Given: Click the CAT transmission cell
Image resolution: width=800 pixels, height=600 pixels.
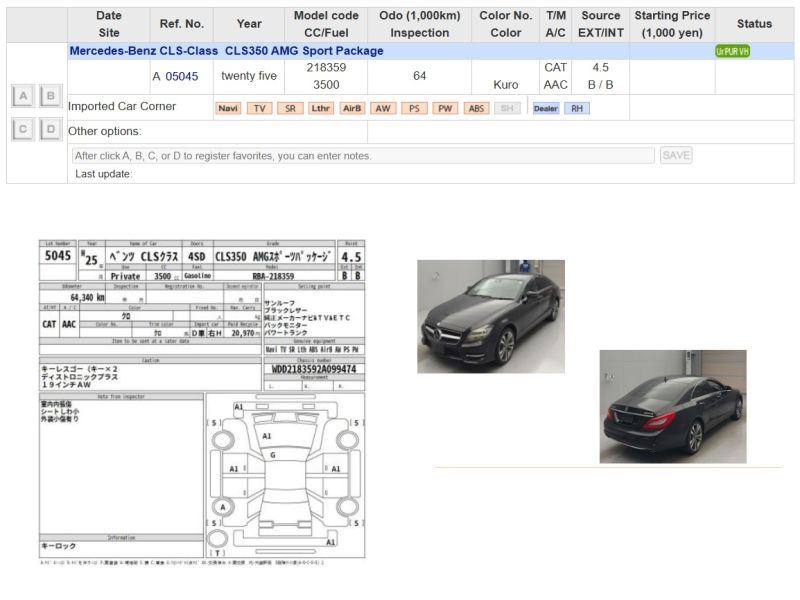Looking at the screenshot, I should point(556,68).
